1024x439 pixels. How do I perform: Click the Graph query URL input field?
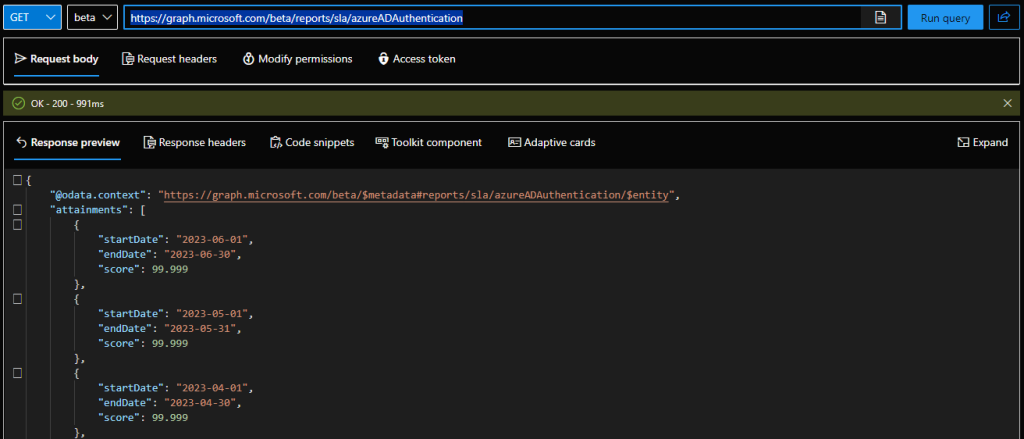492,18
